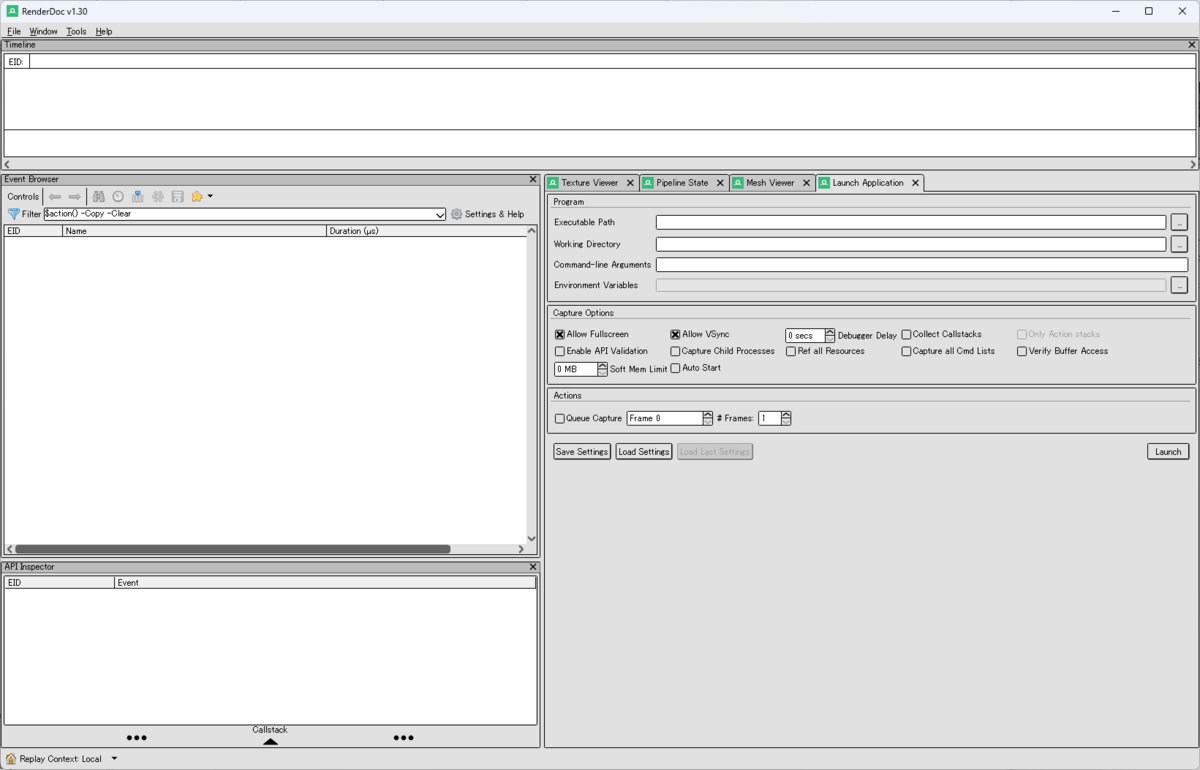Click the RenderDoc logo in title bar
Screen dimensions: 1200x770
point(12,11)
